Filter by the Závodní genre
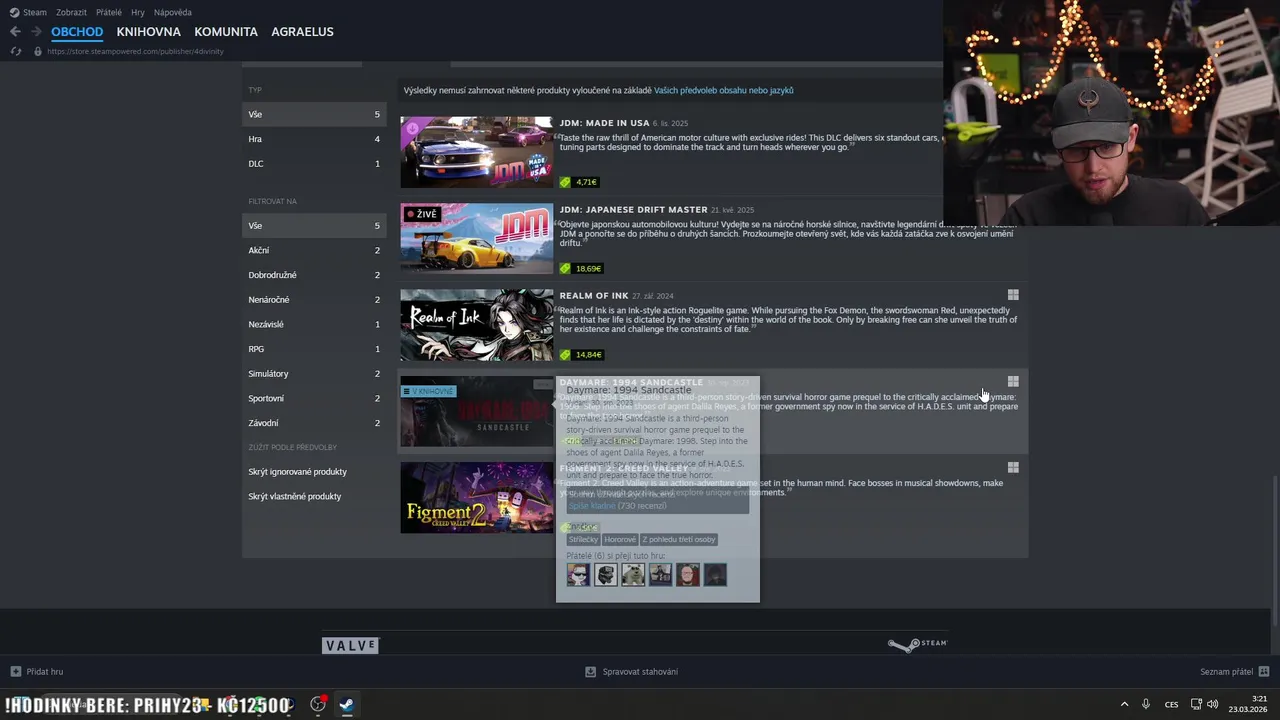Image resolution: width=1280 pixels, height=720 pixels. coord(313,423)
